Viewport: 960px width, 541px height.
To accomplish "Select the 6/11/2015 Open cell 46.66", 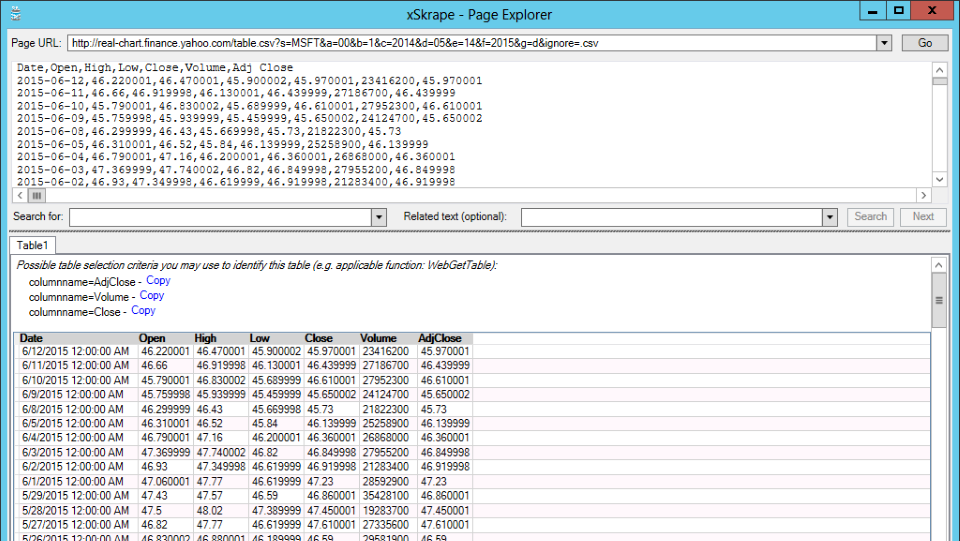I will (x=166, y=365).
